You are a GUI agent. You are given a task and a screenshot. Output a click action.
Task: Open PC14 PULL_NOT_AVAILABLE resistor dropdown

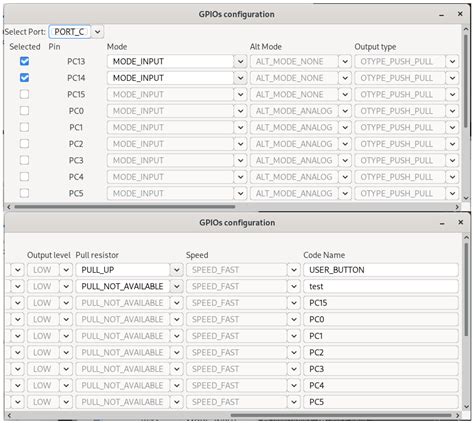click(x=177, y=286)
